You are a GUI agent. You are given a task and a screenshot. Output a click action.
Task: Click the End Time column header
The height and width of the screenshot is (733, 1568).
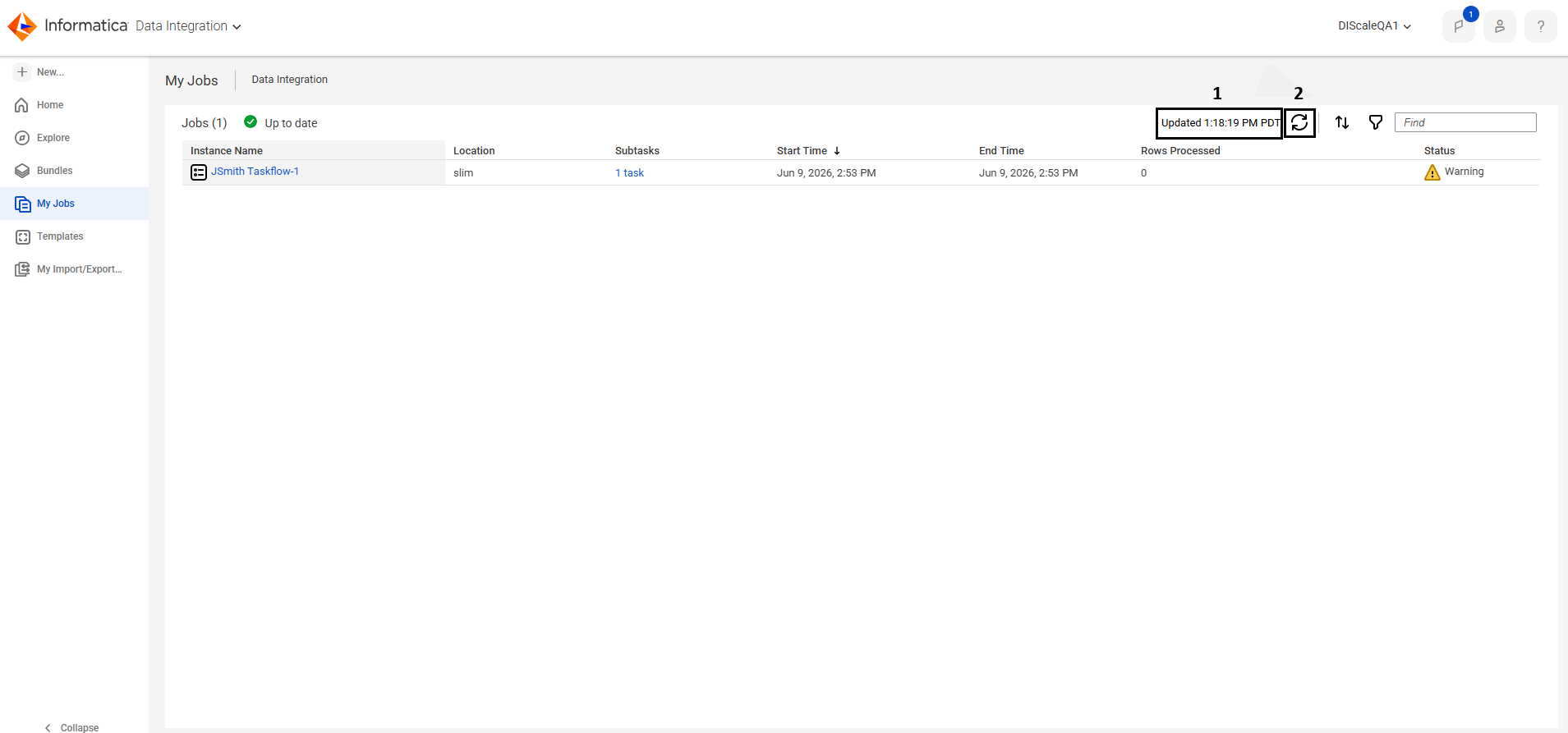(x=1001, y=150)
